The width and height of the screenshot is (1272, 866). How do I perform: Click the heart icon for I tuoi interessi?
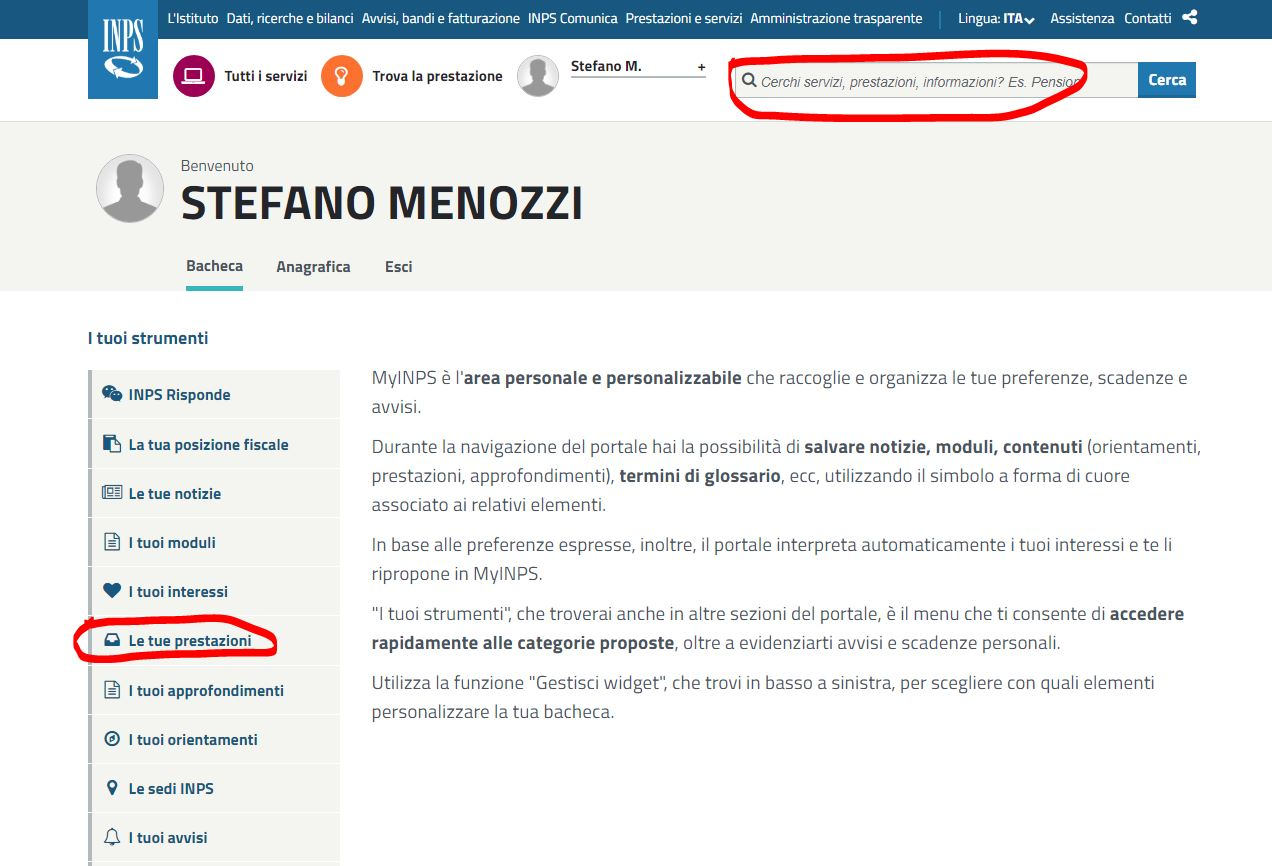pos(112,591)
